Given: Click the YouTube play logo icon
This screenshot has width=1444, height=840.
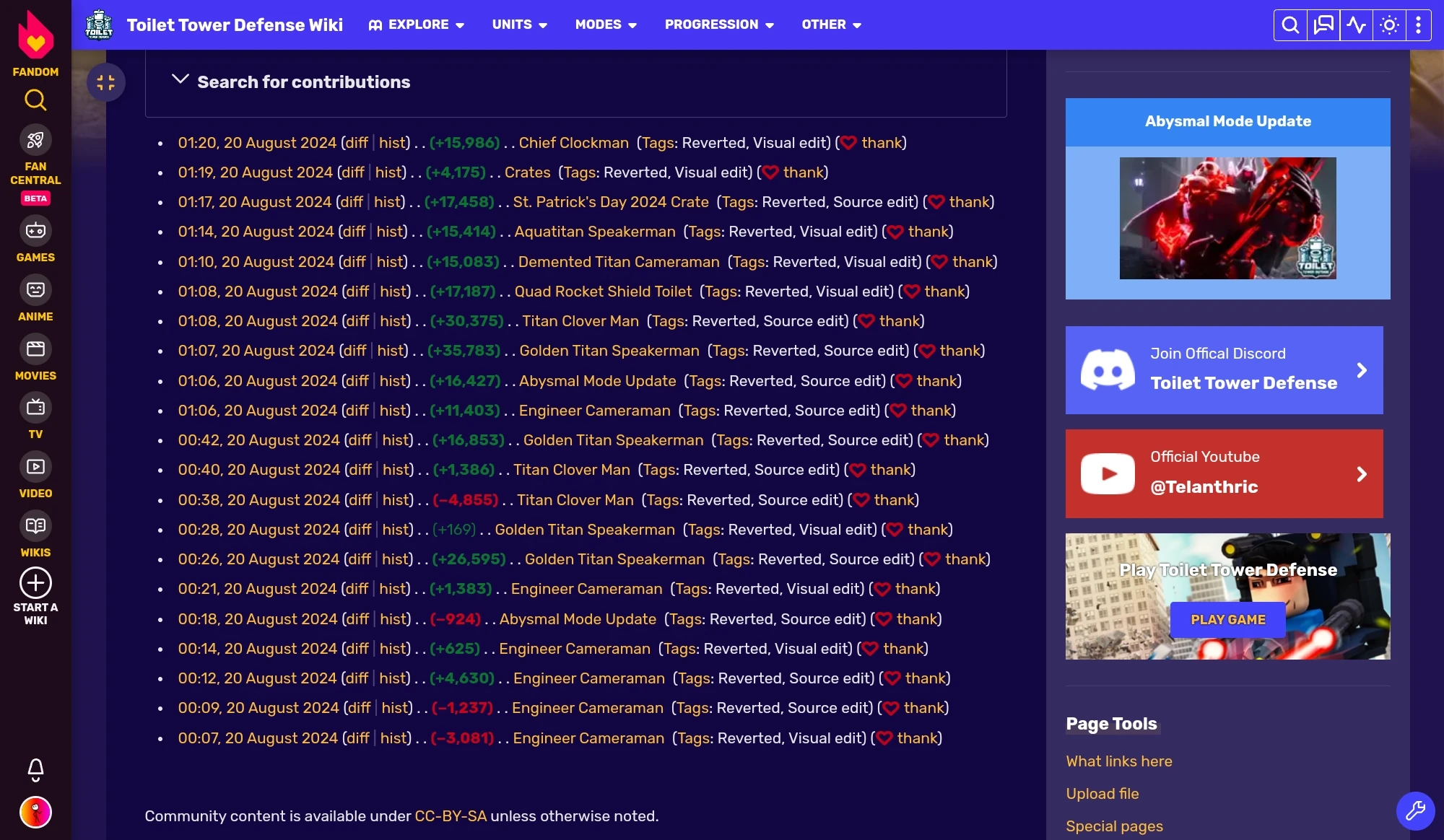Looking at the screenshot, I should [x=1108, y=474].
